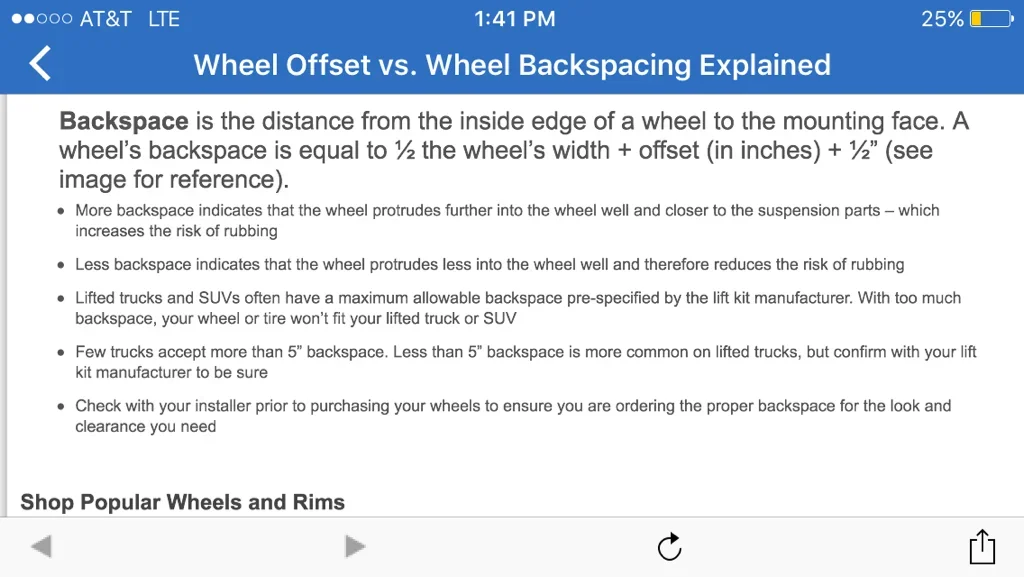Tap the 25% battery percentage
This screenshot has height=577, width=1024.
pyautogui.click(x=942, y=19)
